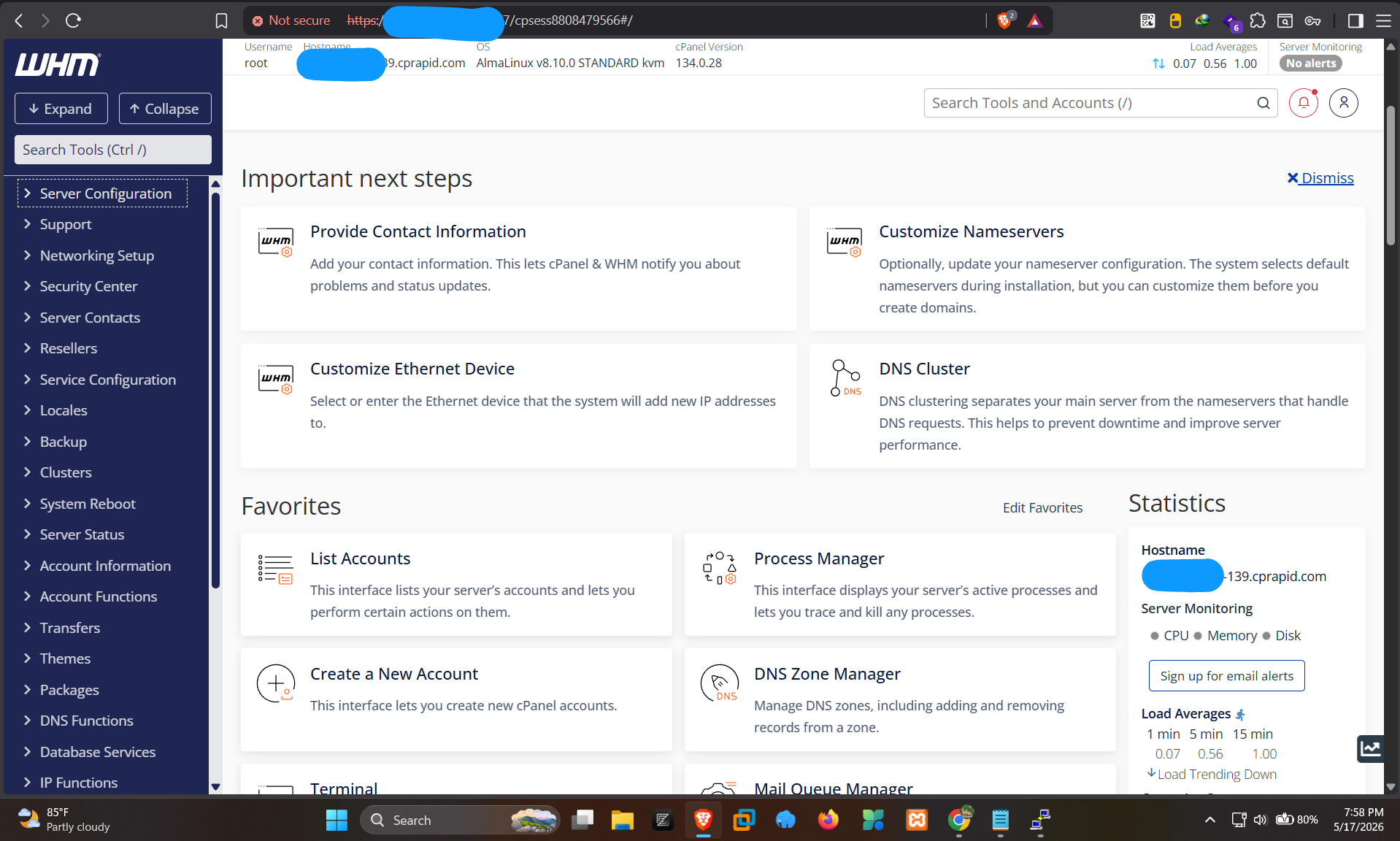
Task: Click the List Accounts icon
Action: [x=276, y=569]
